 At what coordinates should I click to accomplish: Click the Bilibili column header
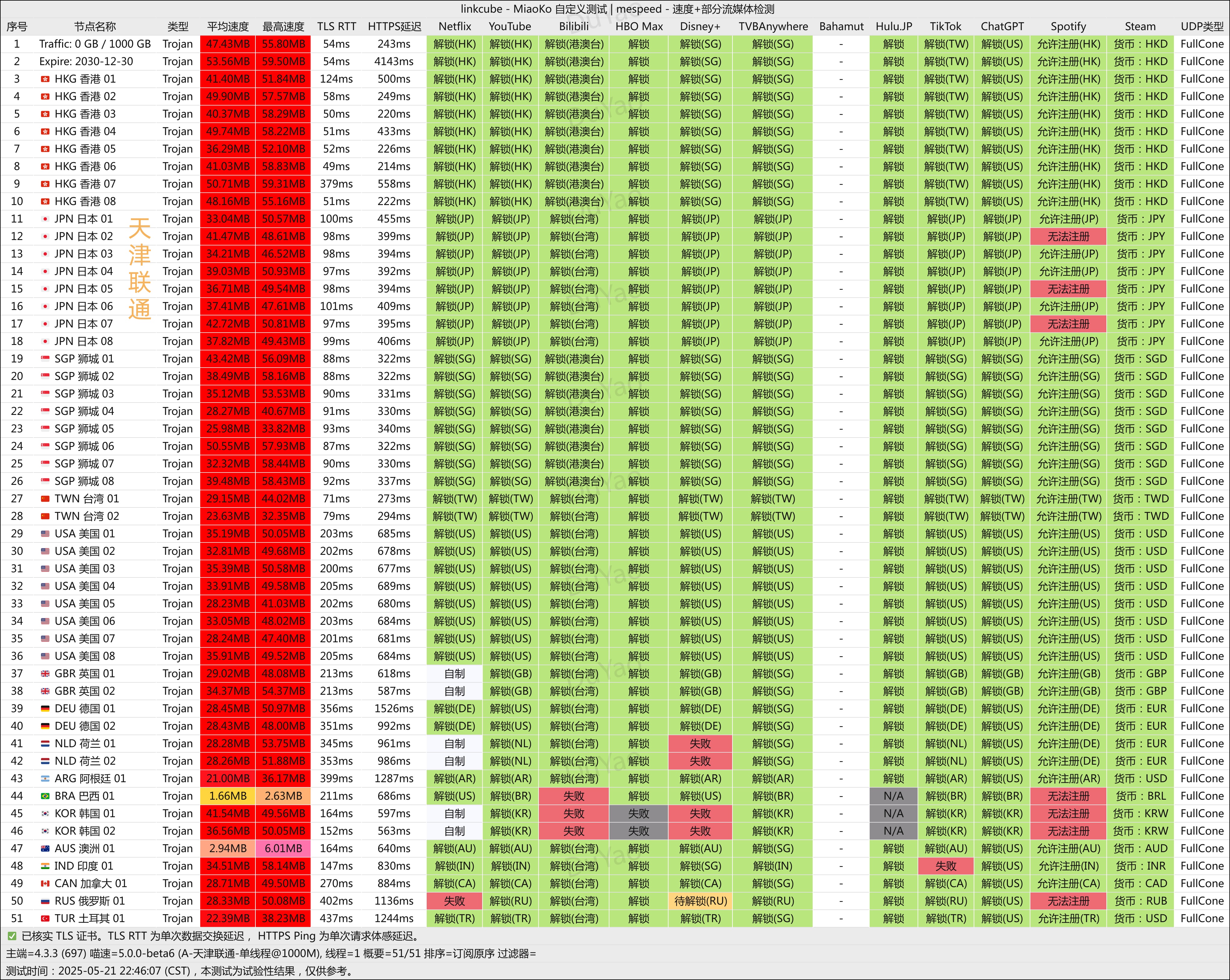(x=574, y=27)
